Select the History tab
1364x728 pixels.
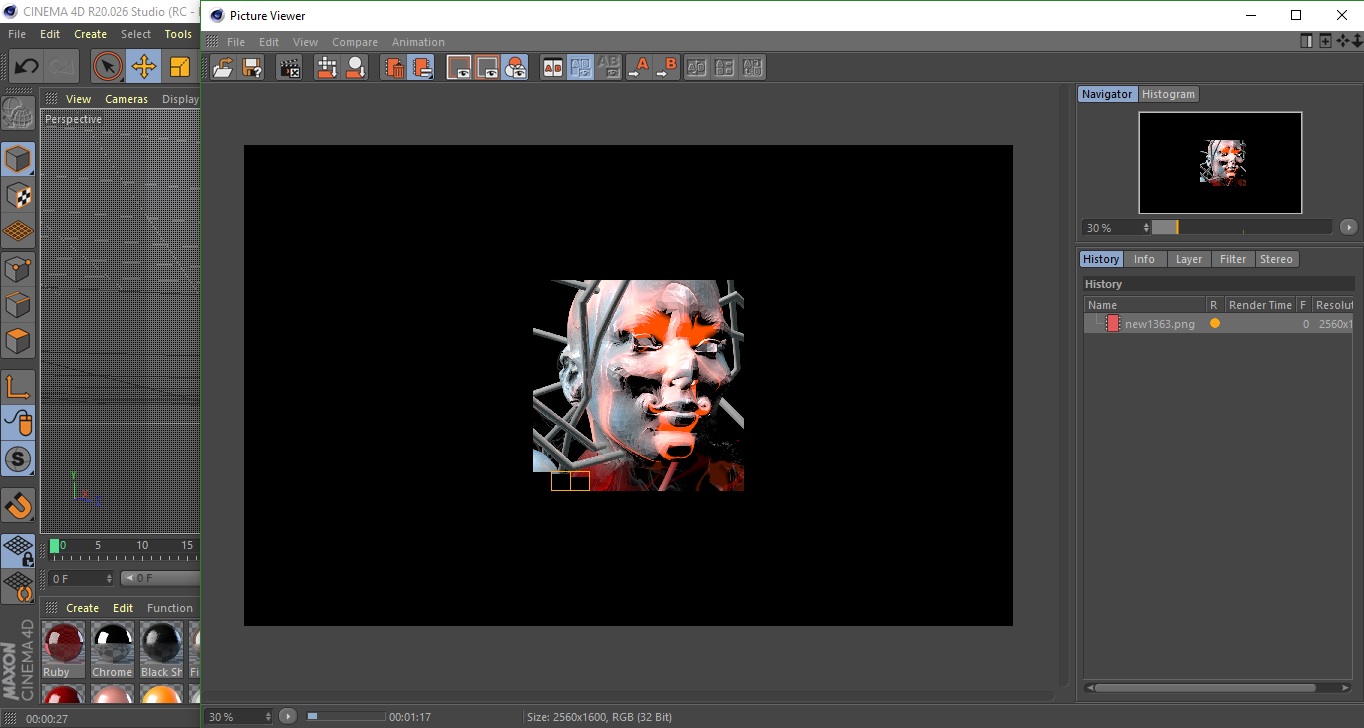coord(1101,259)
